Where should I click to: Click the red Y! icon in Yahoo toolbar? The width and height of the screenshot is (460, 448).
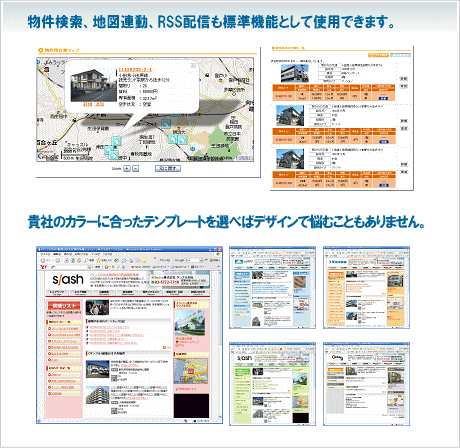tap(43, 267)
